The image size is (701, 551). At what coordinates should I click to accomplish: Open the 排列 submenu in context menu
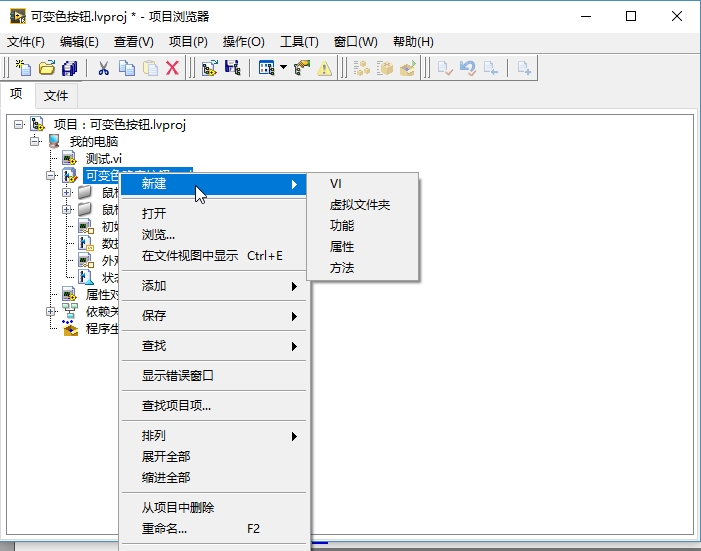[214, 436]
